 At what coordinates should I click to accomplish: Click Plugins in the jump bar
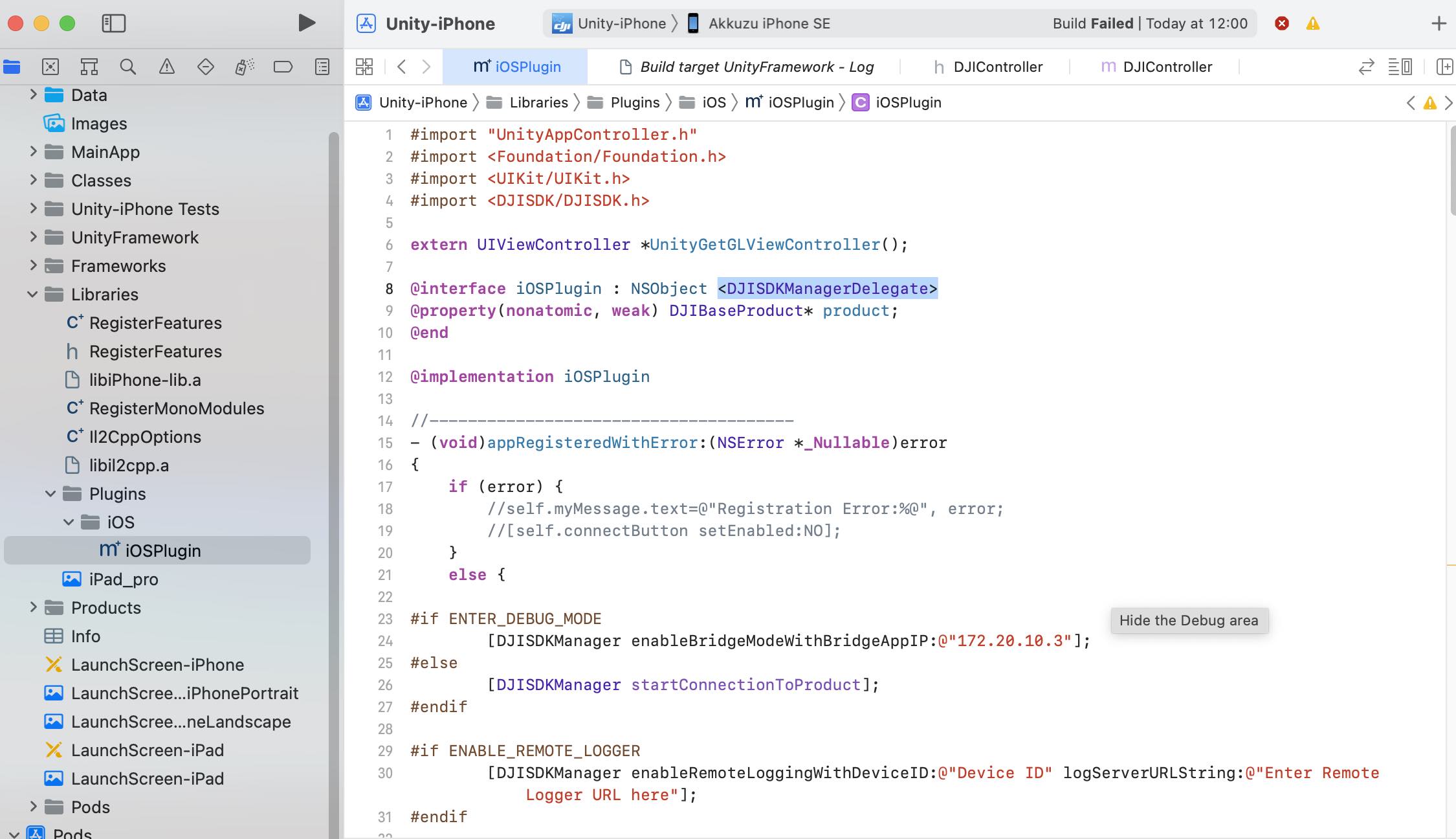coord(624,102)
